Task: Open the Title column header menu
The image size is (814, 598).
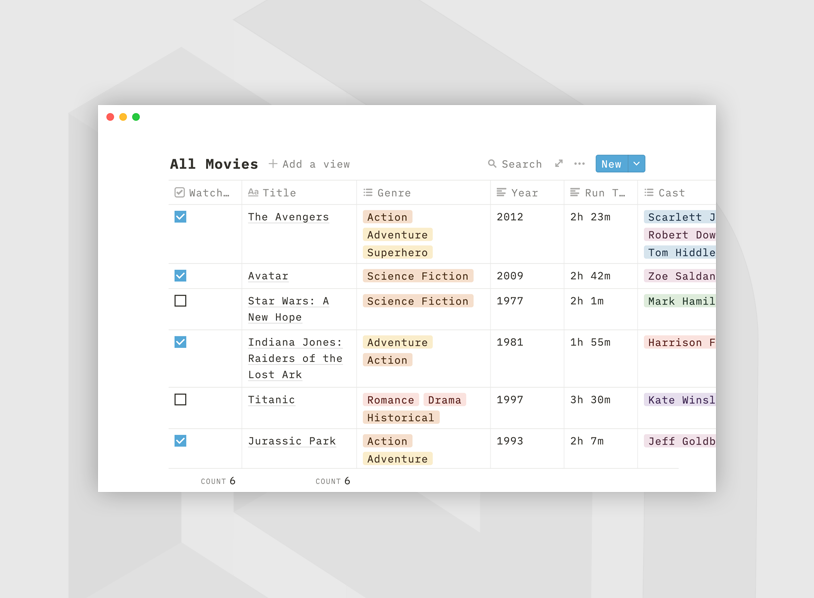Action: 279,193
